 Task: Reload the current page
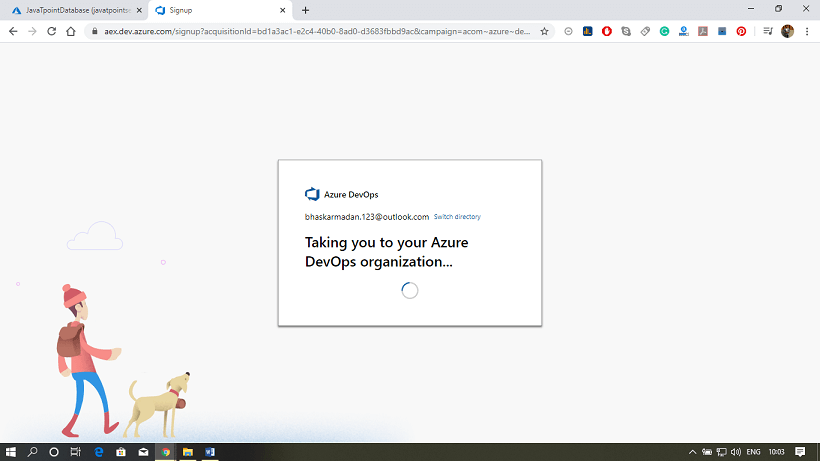(51, 31)
